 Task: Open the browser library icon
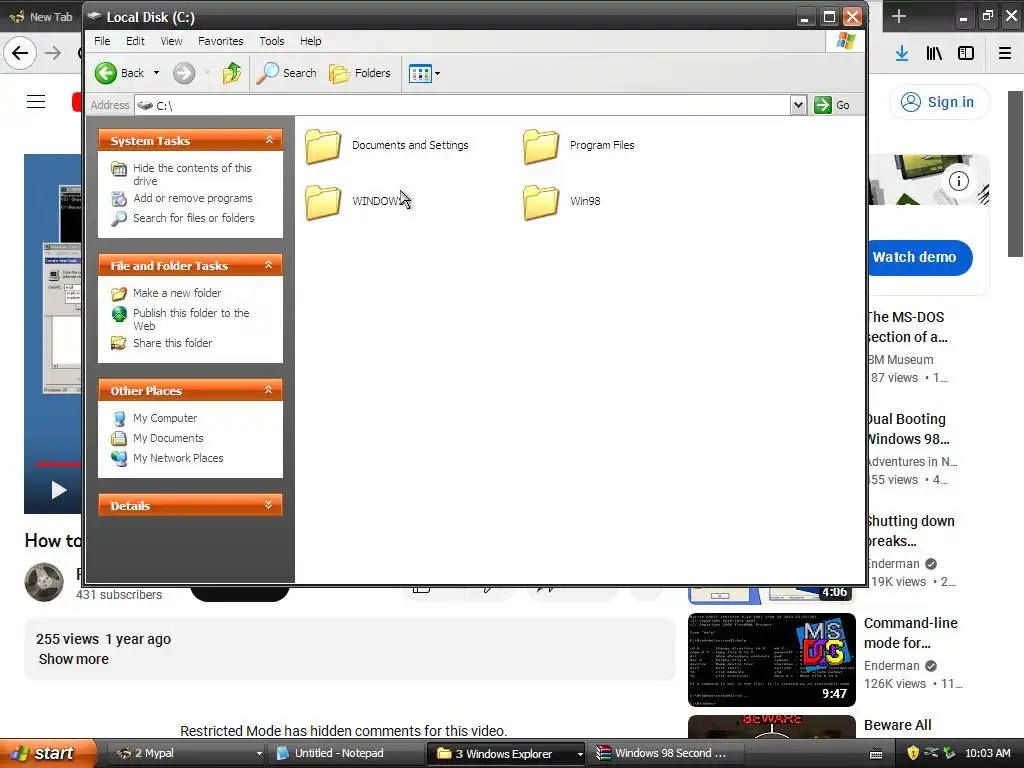click(x=934, y=53)
